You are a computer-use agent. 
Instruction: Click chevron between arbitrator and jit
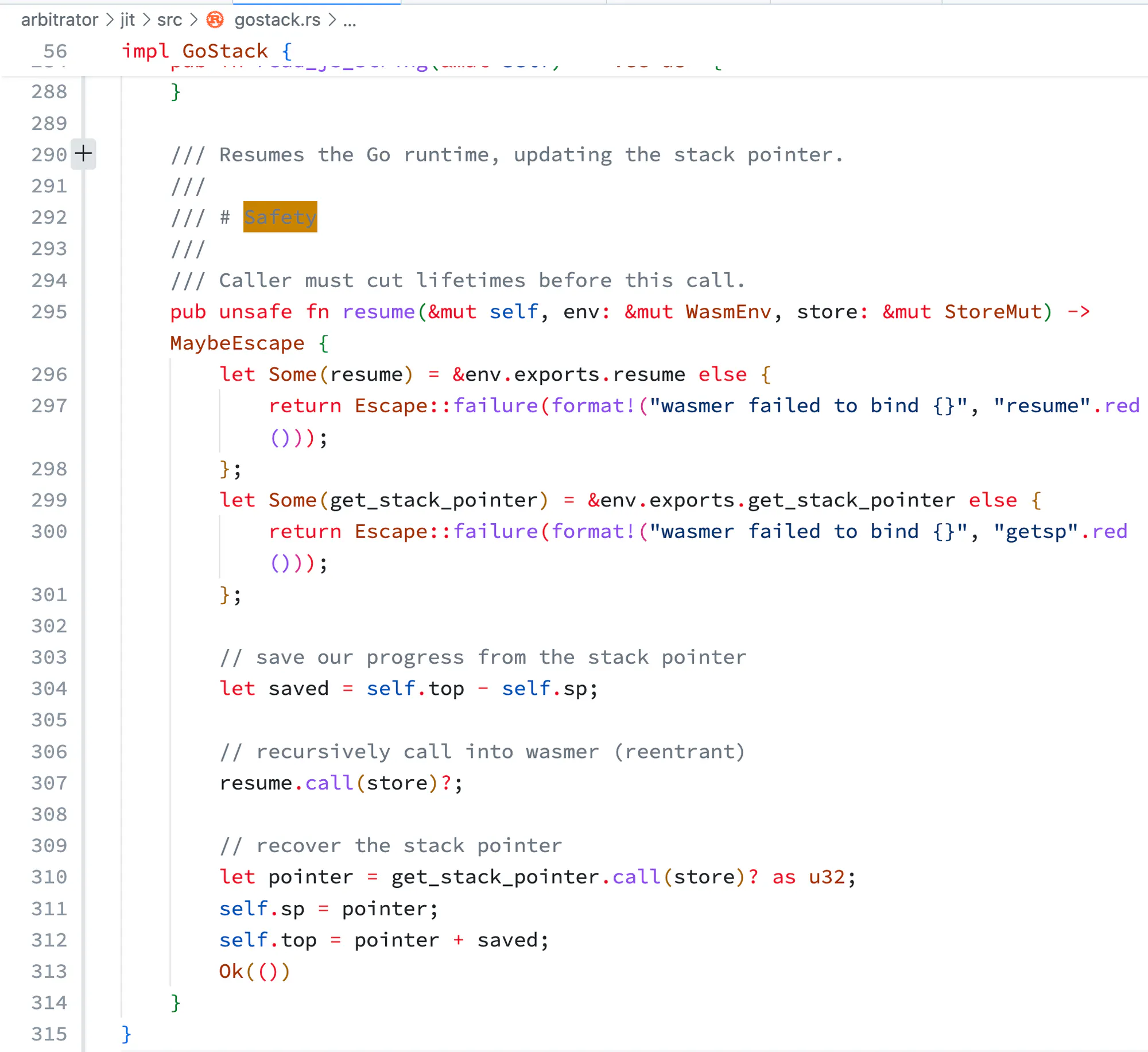coord(110,20)
